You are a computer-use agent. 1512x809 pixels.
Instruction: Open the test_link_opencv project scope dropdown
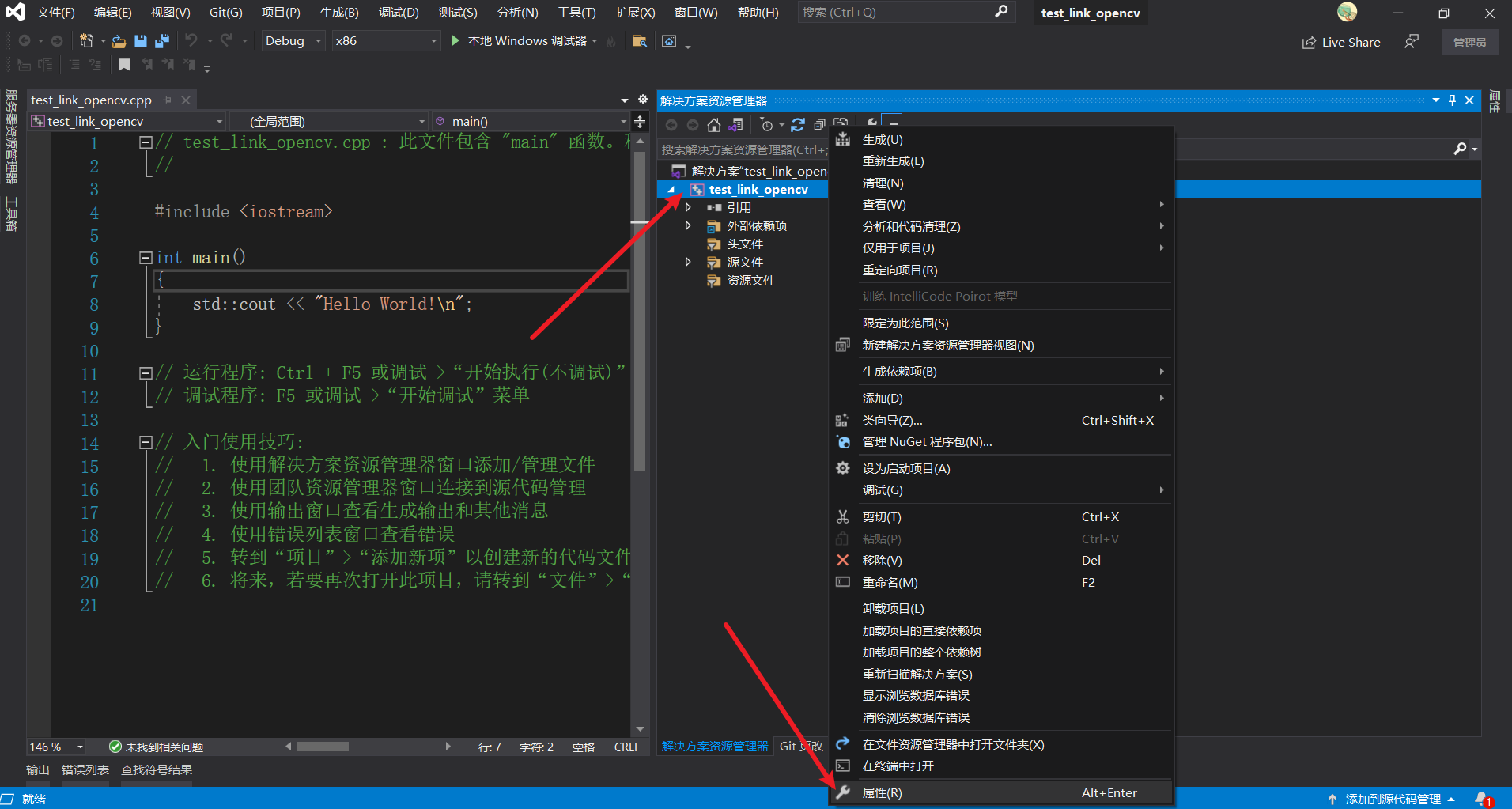127,122
